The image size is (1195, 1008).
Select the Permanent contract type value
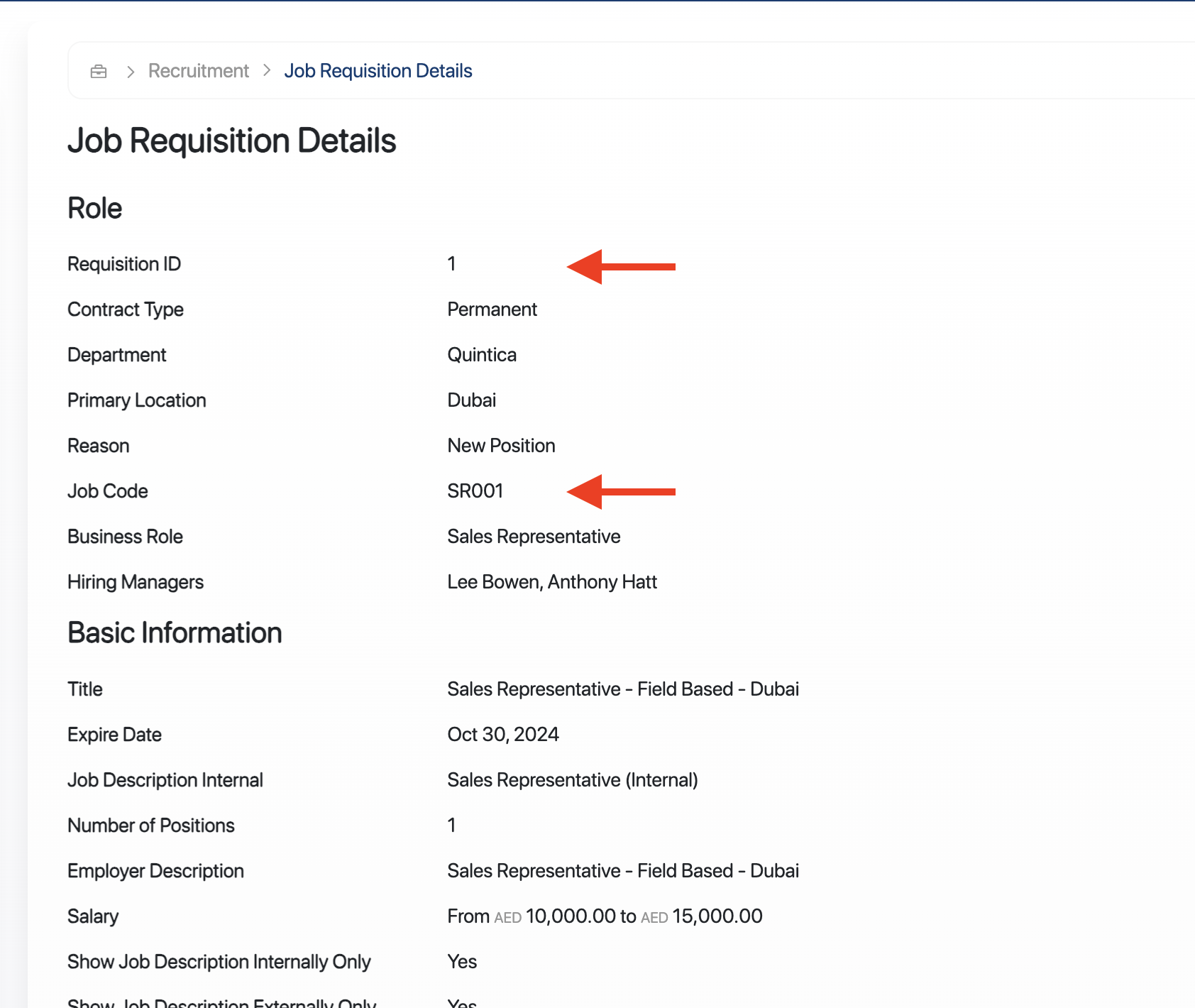492,309
